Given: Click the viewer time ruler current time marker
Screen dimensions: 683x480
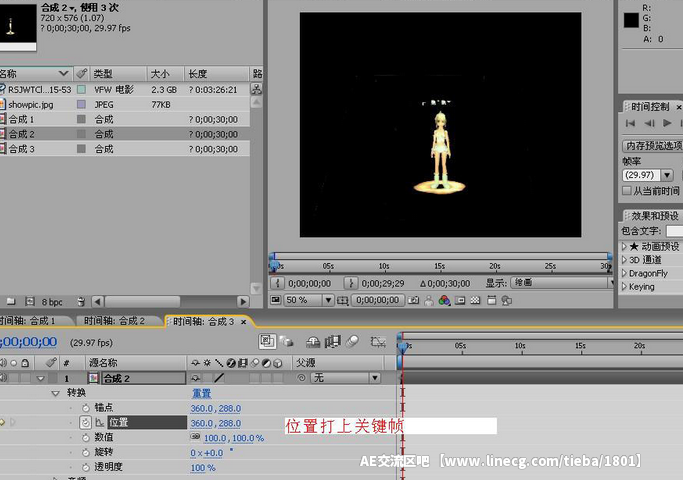Looking at the screenshot, I should (275, 264).
